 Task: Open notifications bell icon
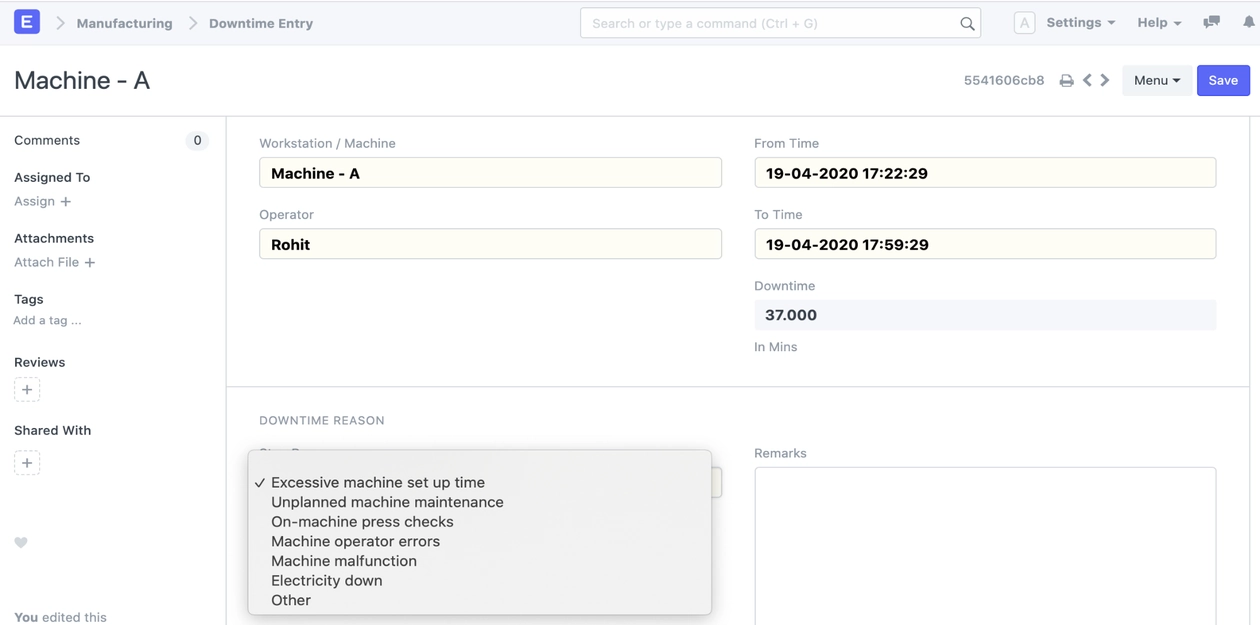coord(1248,22)
